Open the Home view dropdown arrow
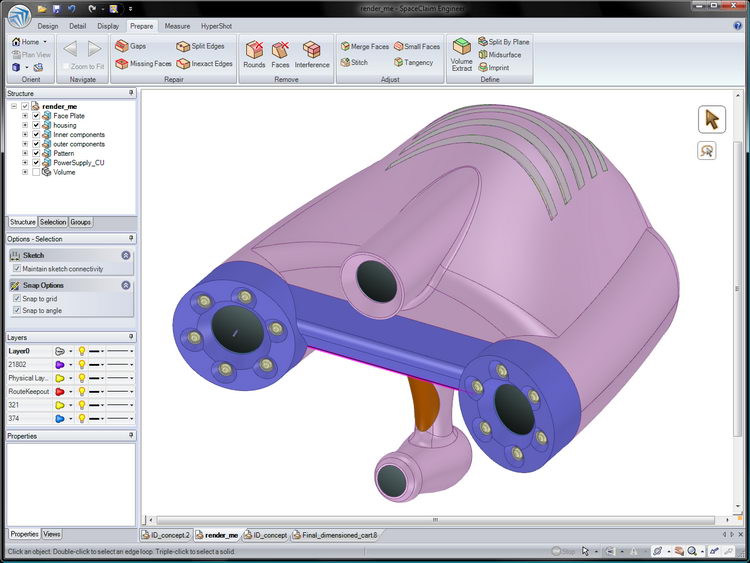Viewport: 750px width, 563px height. [44, 42]
